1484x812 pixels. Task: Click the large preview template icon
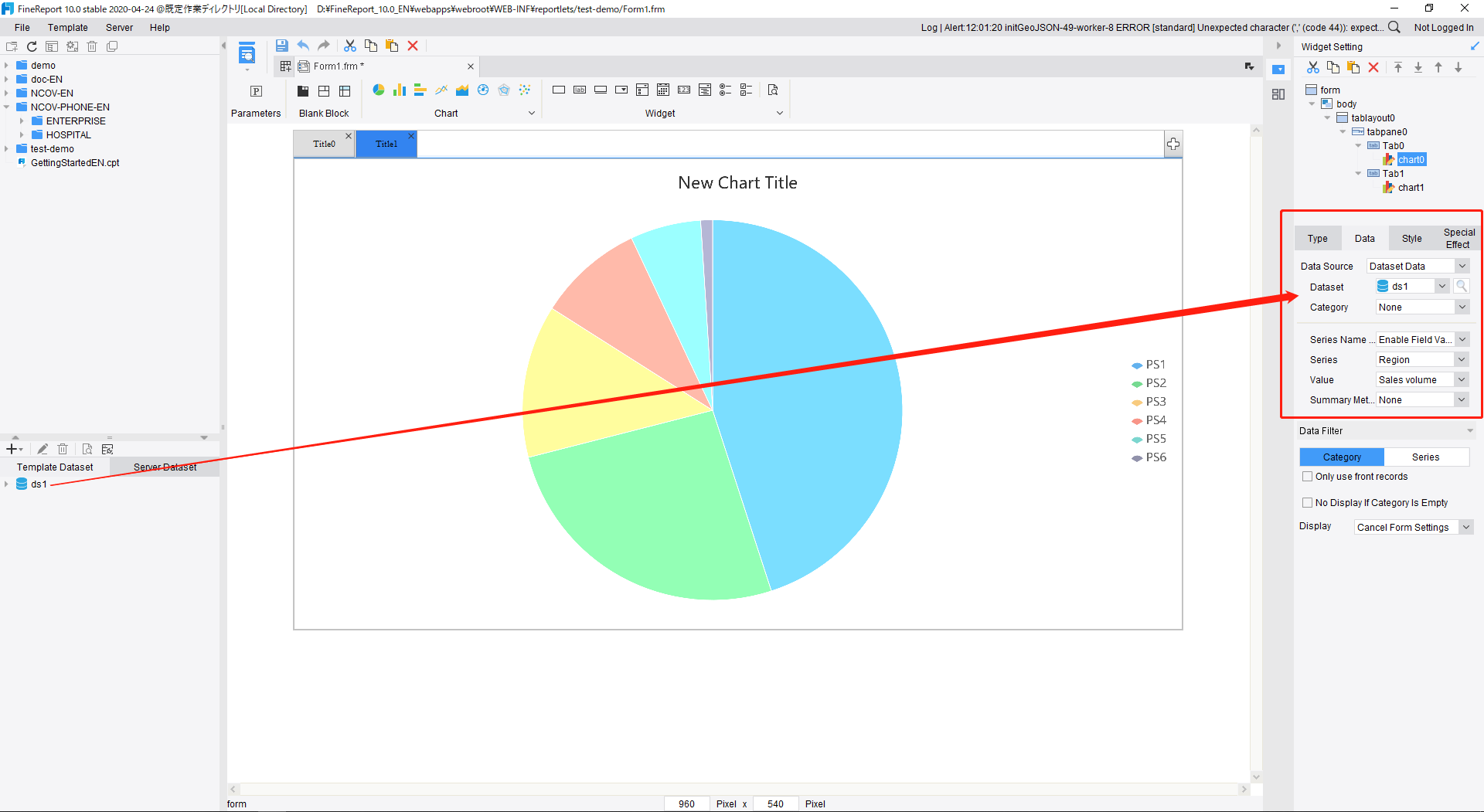[247, 54]
